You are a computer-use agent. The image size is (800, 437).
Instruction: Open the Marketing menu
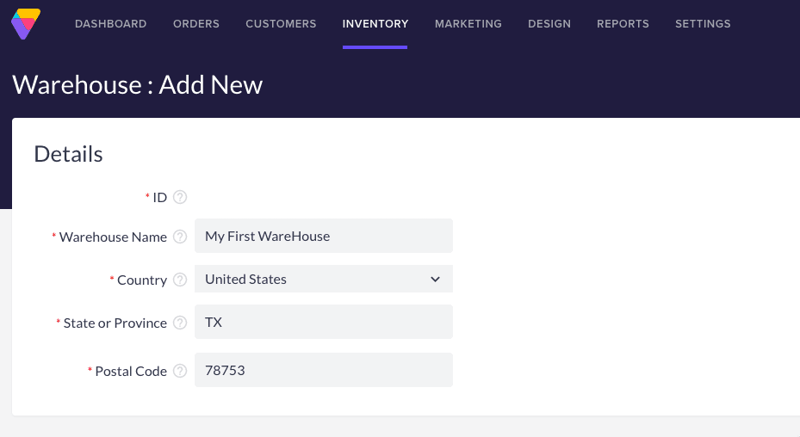pyautogui.click(x=468, y=24)
